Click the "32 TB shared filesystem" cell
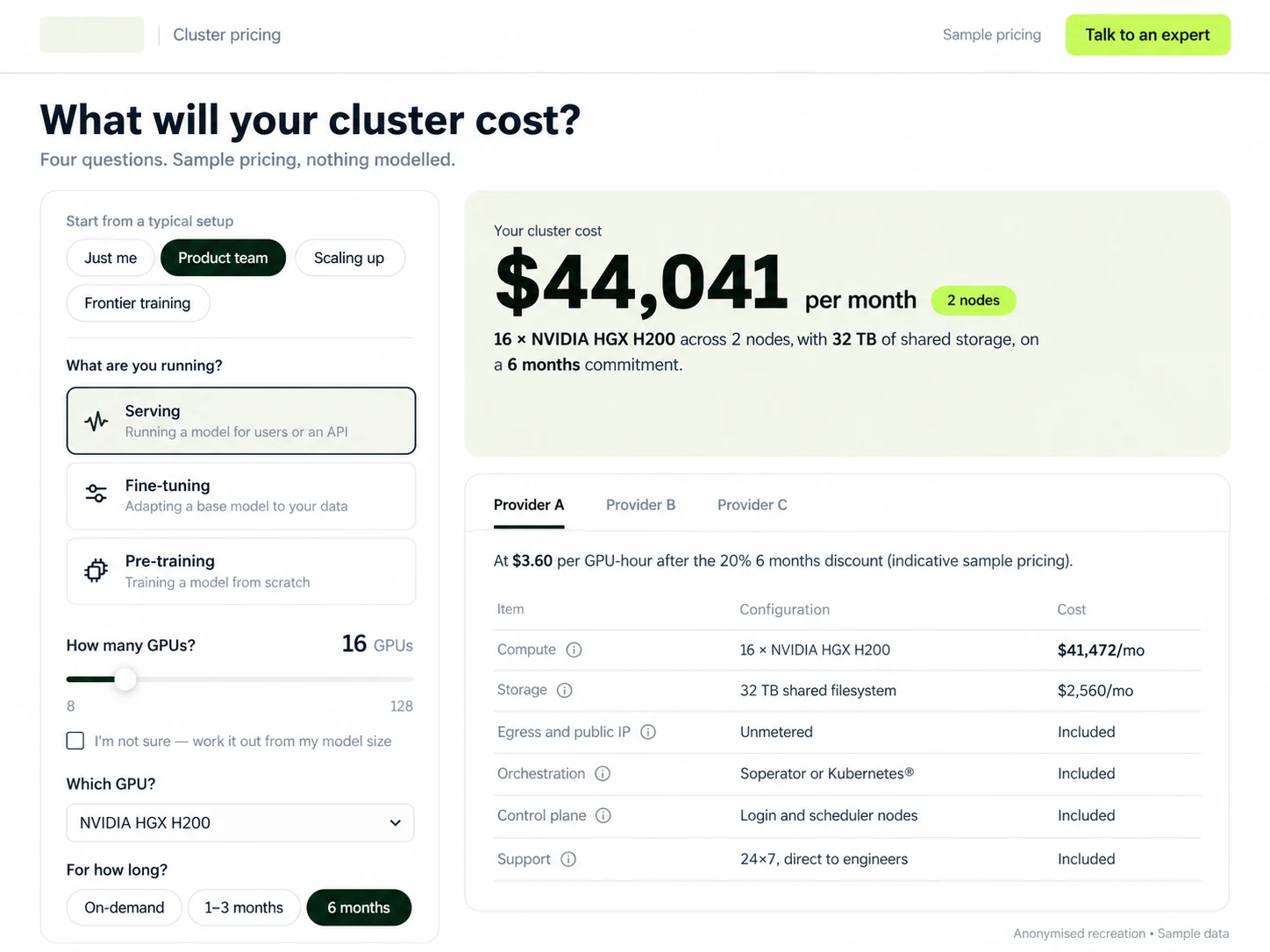 pyautogui.click(x=818, y=691)
